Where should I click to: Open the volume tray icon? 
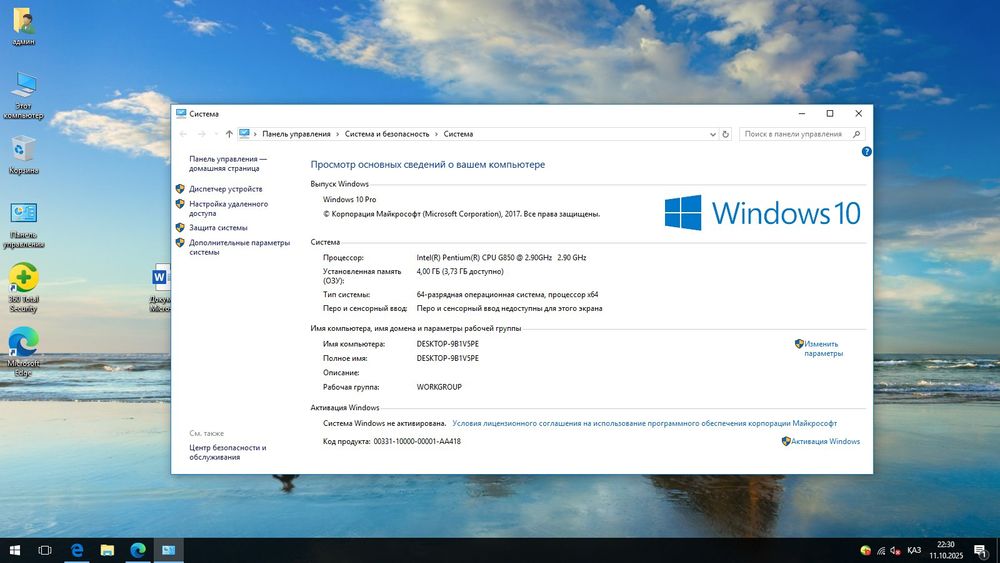pos(895,550)
